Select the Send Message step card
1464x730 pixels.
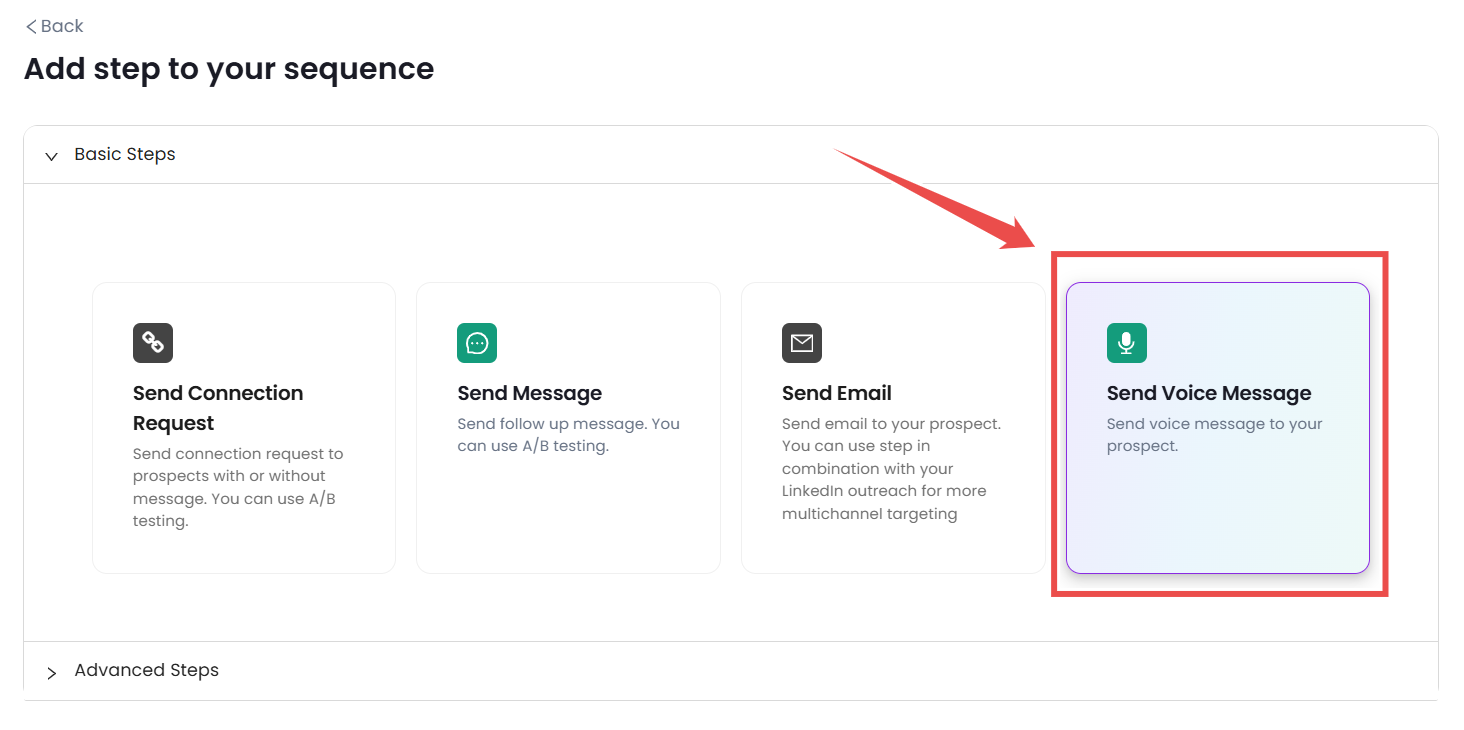[x=568, y=428]
